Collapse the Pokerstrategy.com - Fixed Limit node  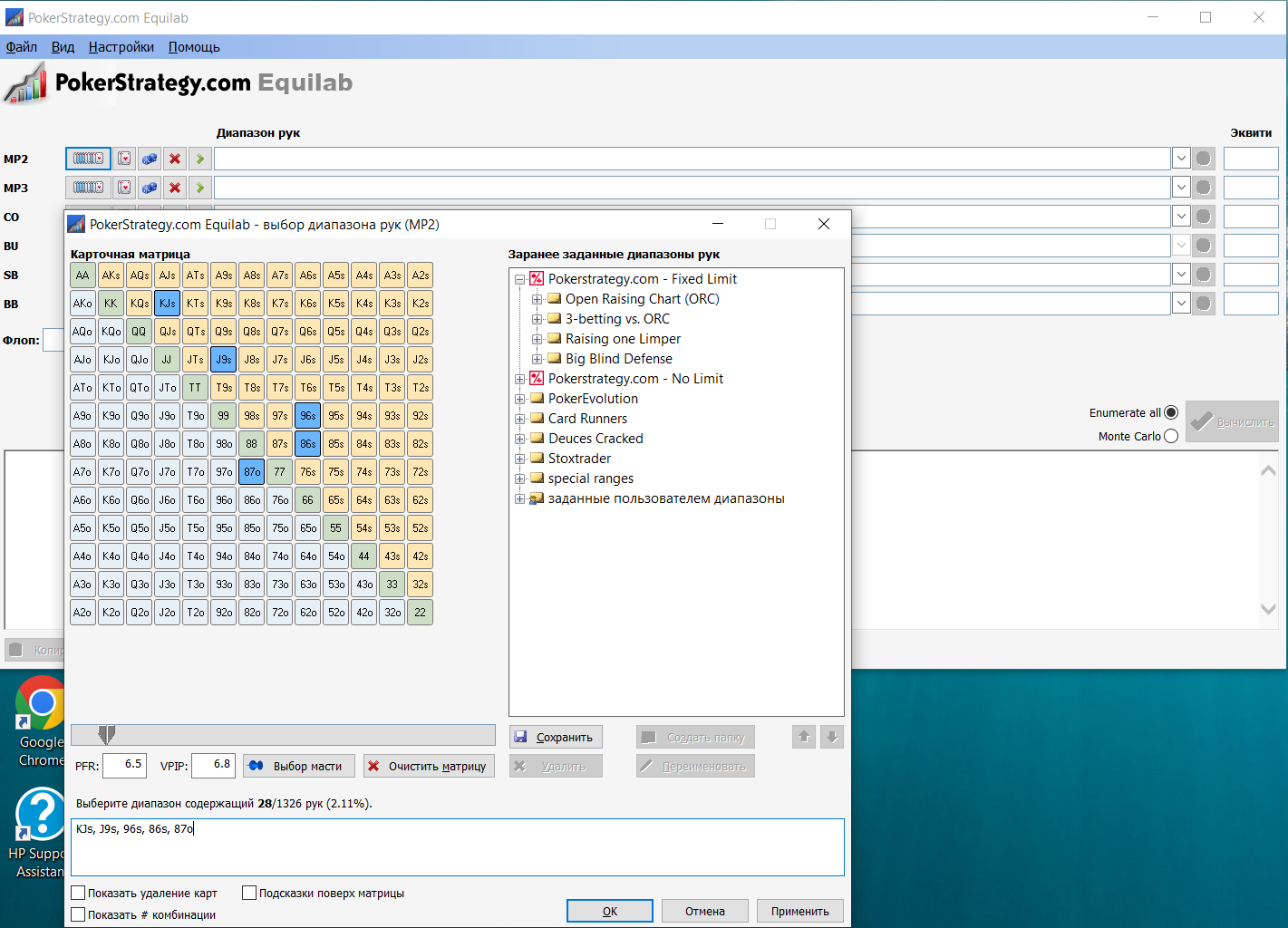click(520, 279)
